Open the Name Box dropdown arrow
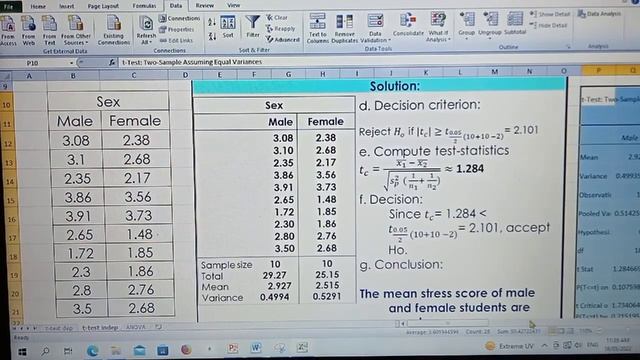The width and height of the screenshot is (640, 360). point(71,63)
